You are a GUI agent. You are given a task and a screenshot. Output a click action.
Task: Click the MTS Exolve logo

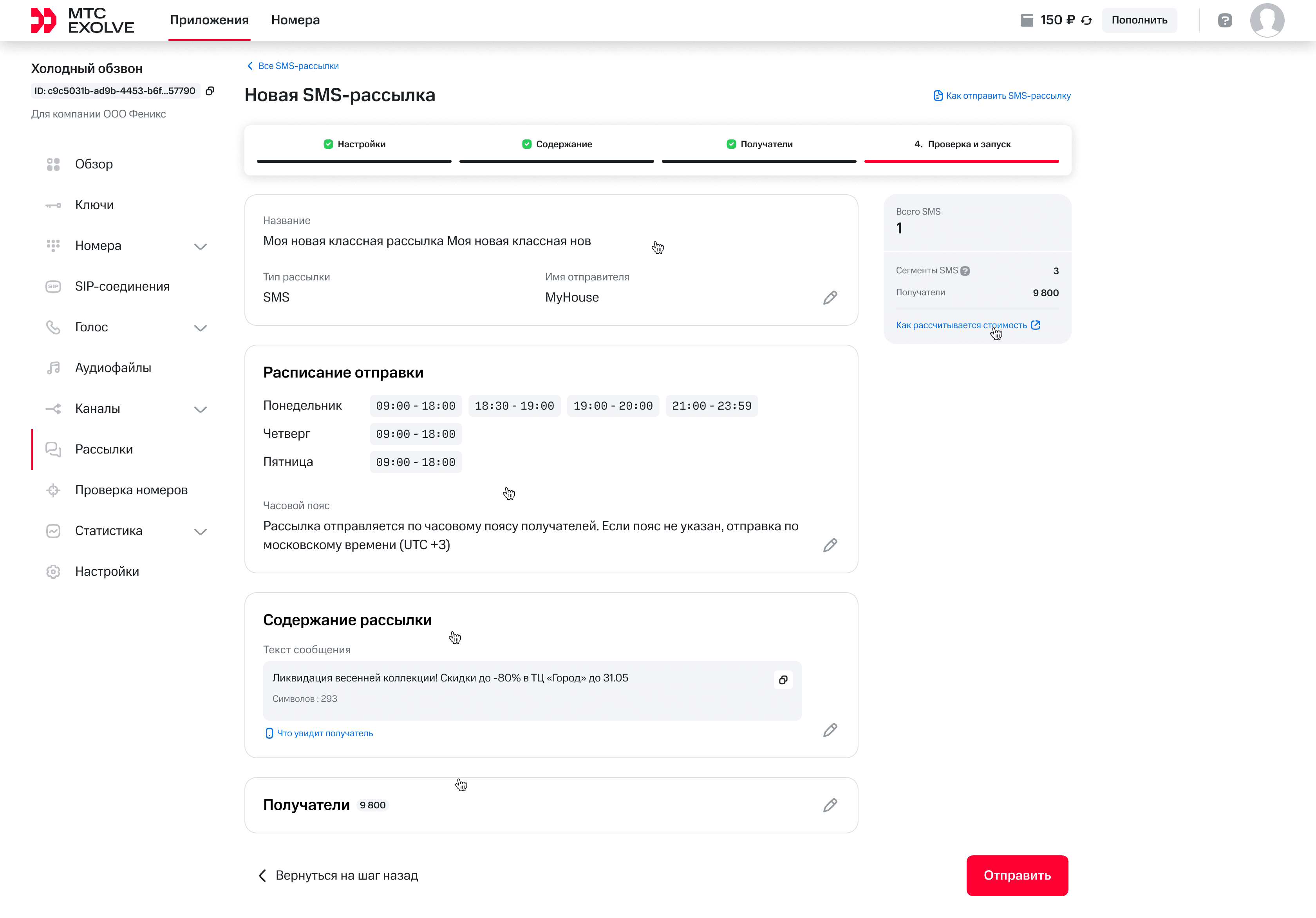[x=83, y=21]
